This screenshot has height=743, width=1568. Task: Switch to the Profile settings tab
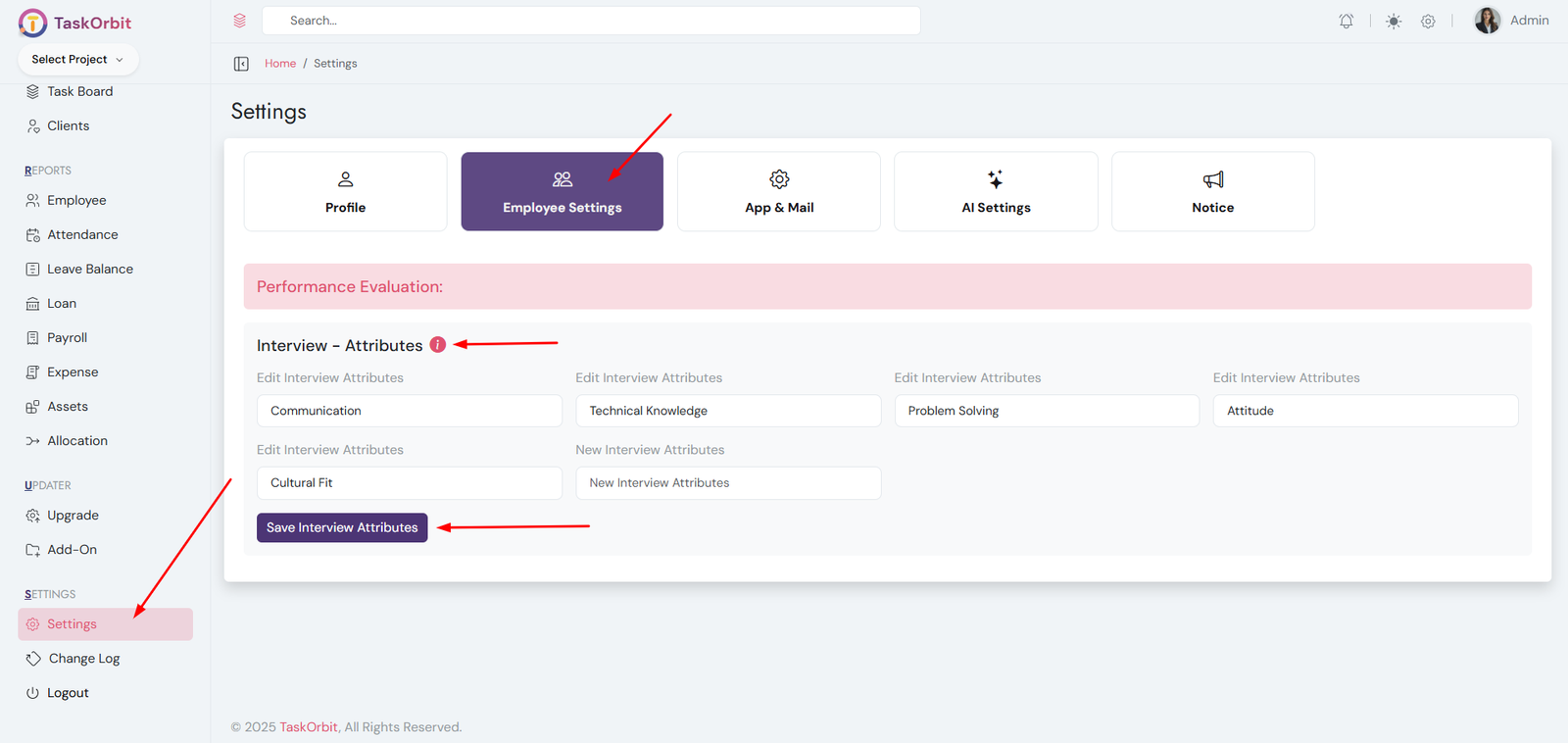[x=345, y=191]
